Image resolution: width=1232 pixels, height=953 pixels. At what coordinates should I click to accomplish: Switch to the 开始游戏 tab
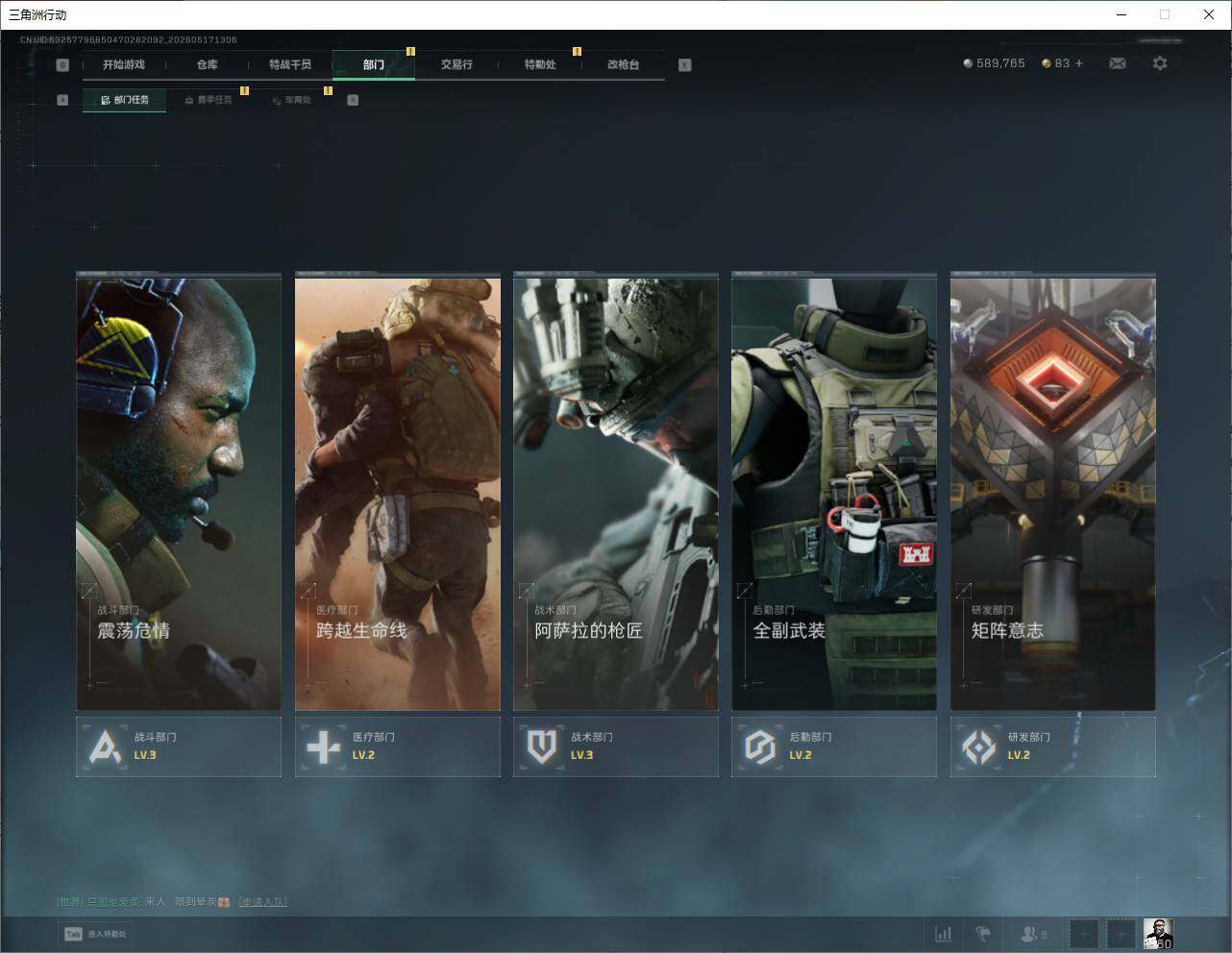pos(124,64)
